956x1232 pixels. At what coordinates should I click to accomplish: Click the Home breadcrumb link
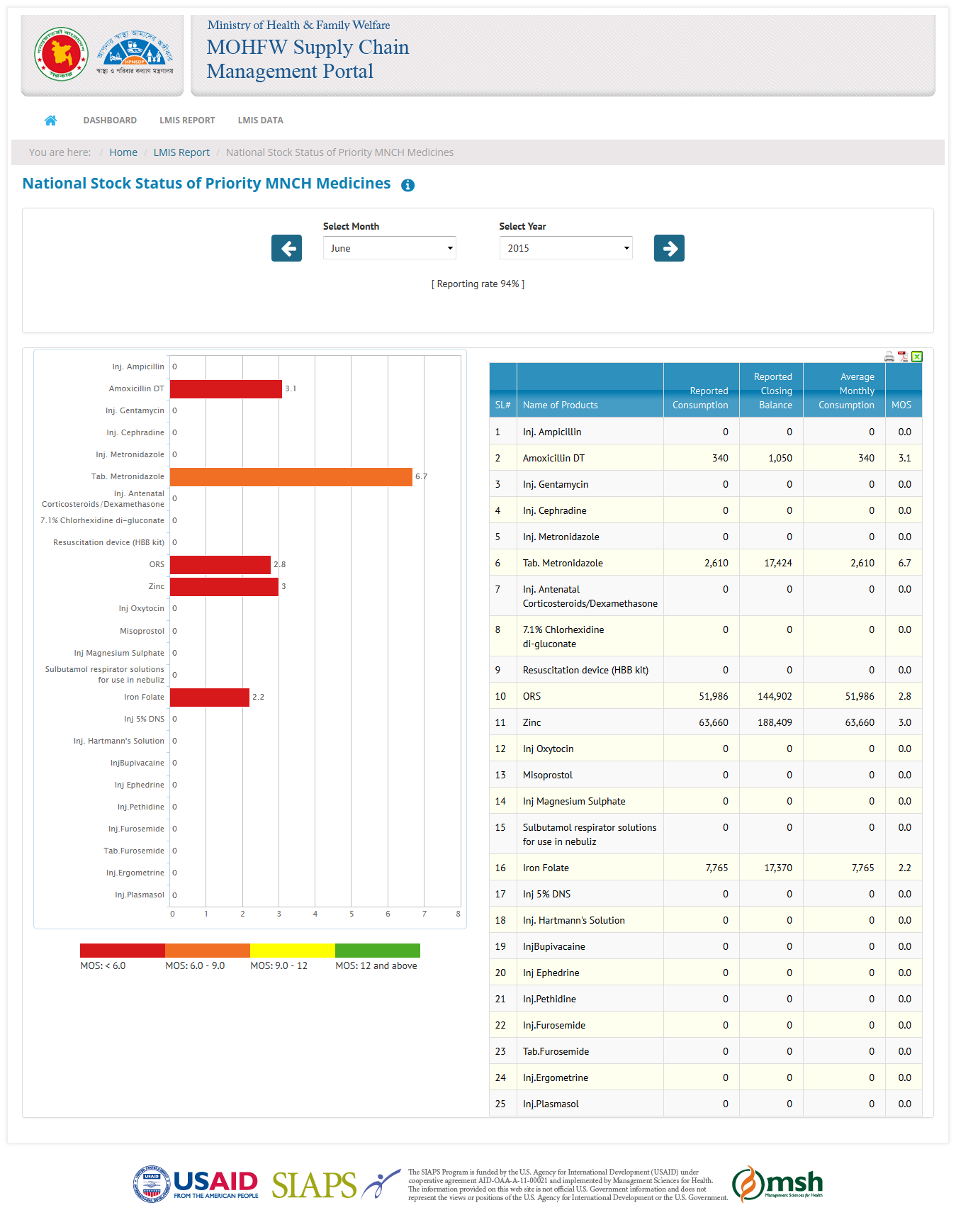tap(123, 152)
